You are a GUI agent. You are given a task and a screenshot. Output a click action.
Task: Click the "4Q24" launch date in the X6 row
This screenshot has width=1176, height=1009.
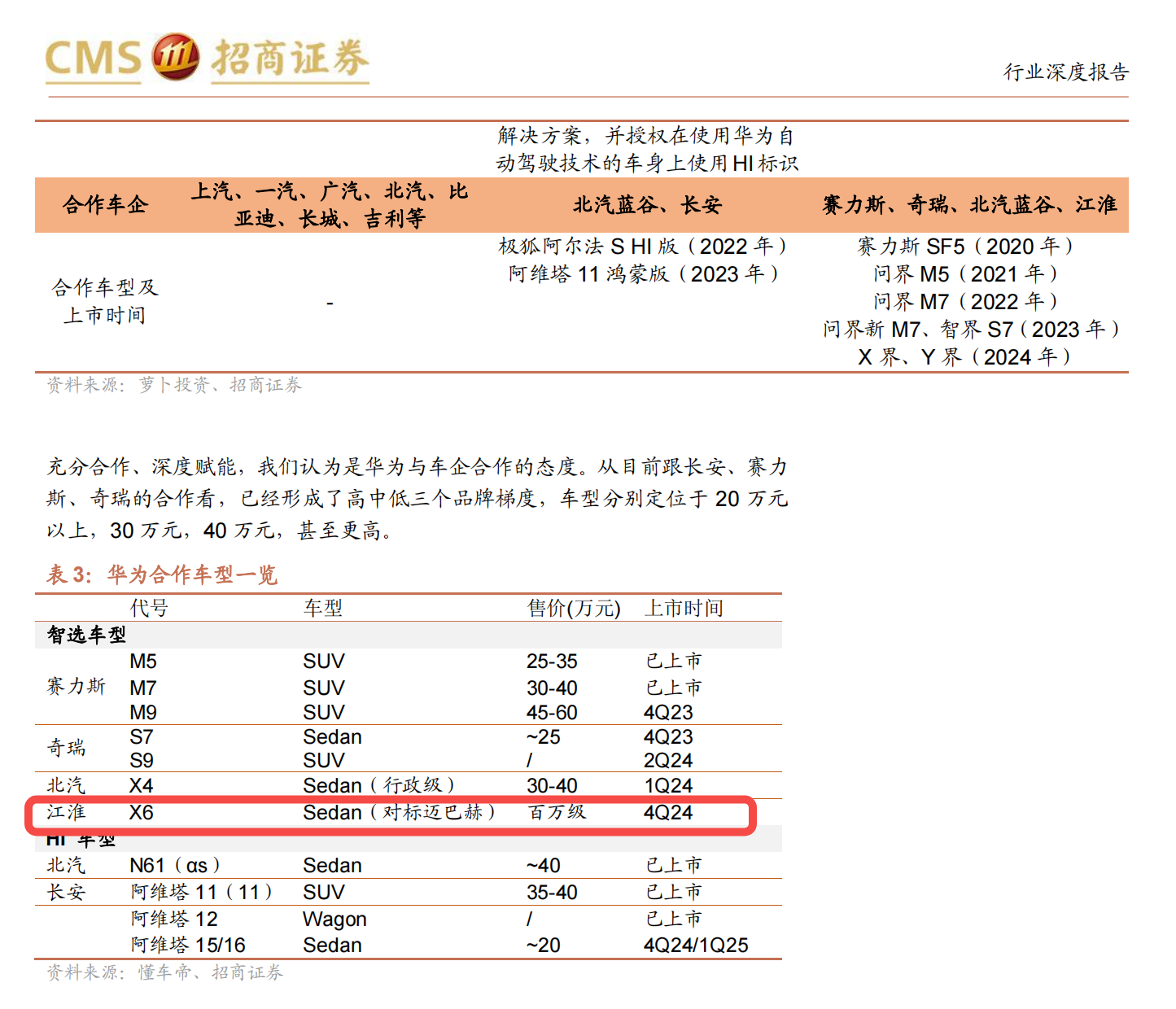point(668,812)
